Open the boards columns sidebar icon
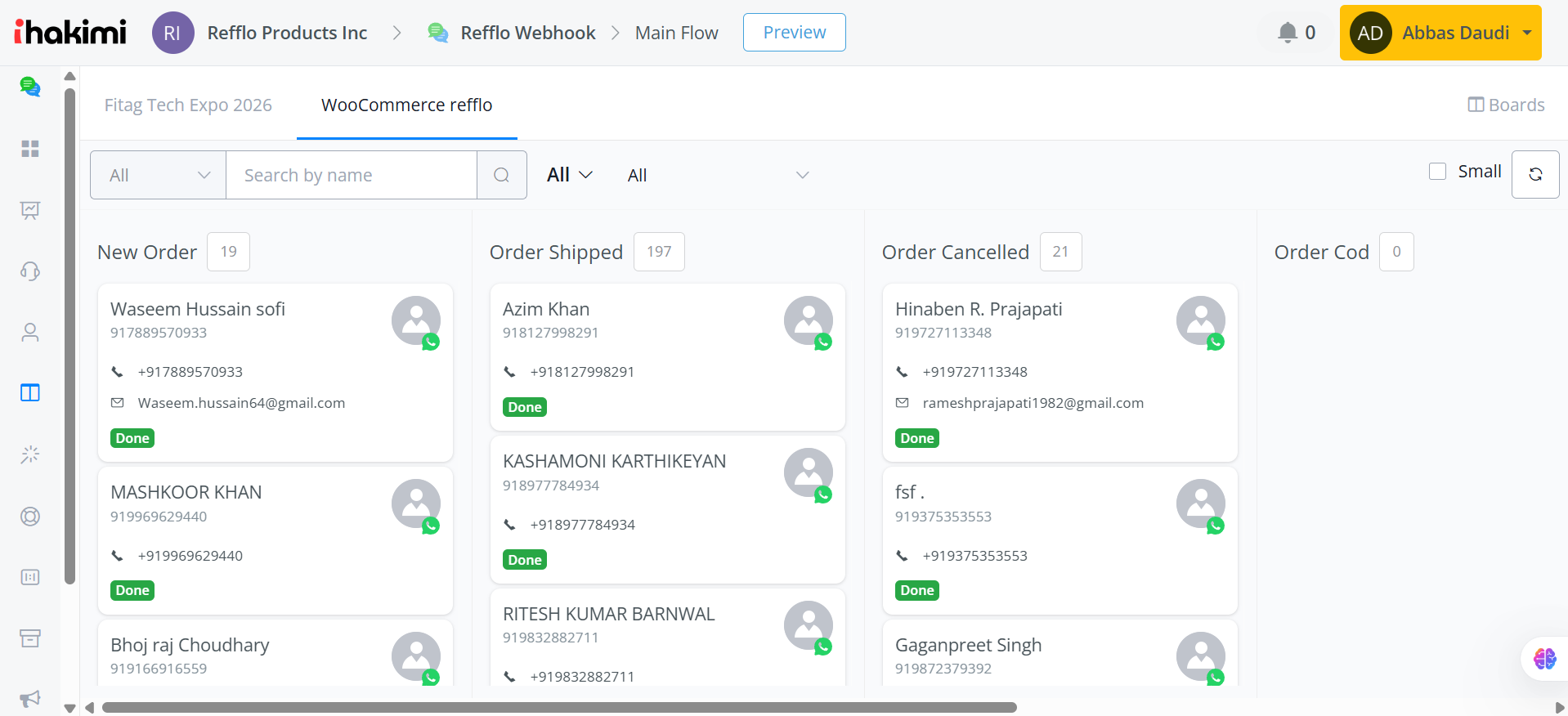Viewport: 1568px width, 716px height. (x=30, y=393)
